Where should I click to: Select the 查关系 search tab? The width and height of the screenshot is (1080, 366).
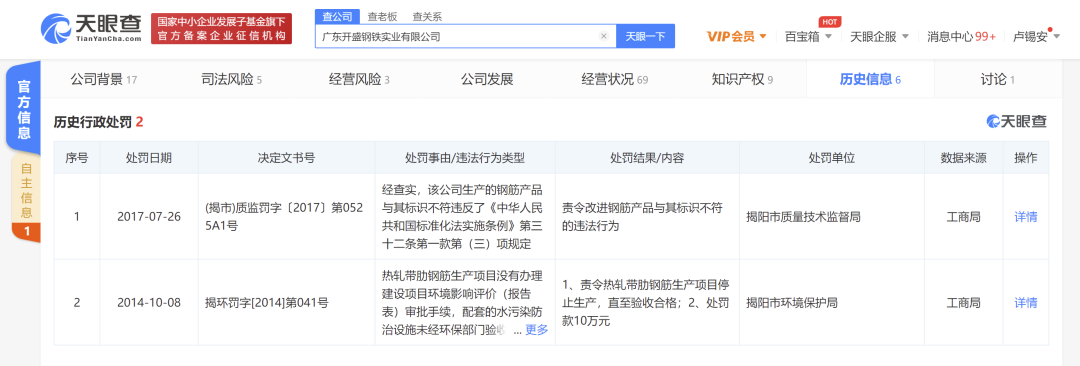pos(427,17)
